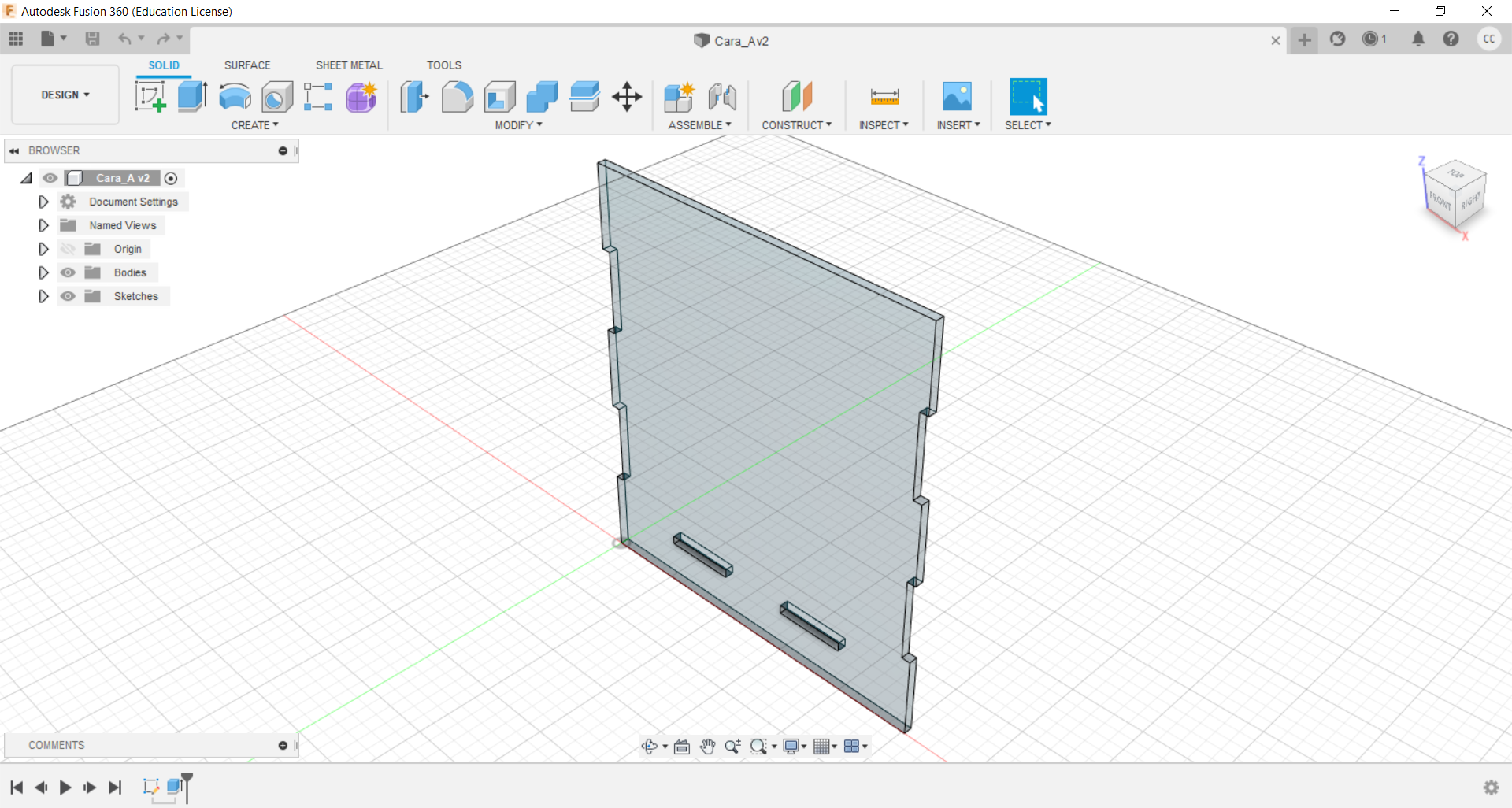This screenshot has width=1512, height=808.
Task: Save the document with Save icon
Action: (92, 39)
